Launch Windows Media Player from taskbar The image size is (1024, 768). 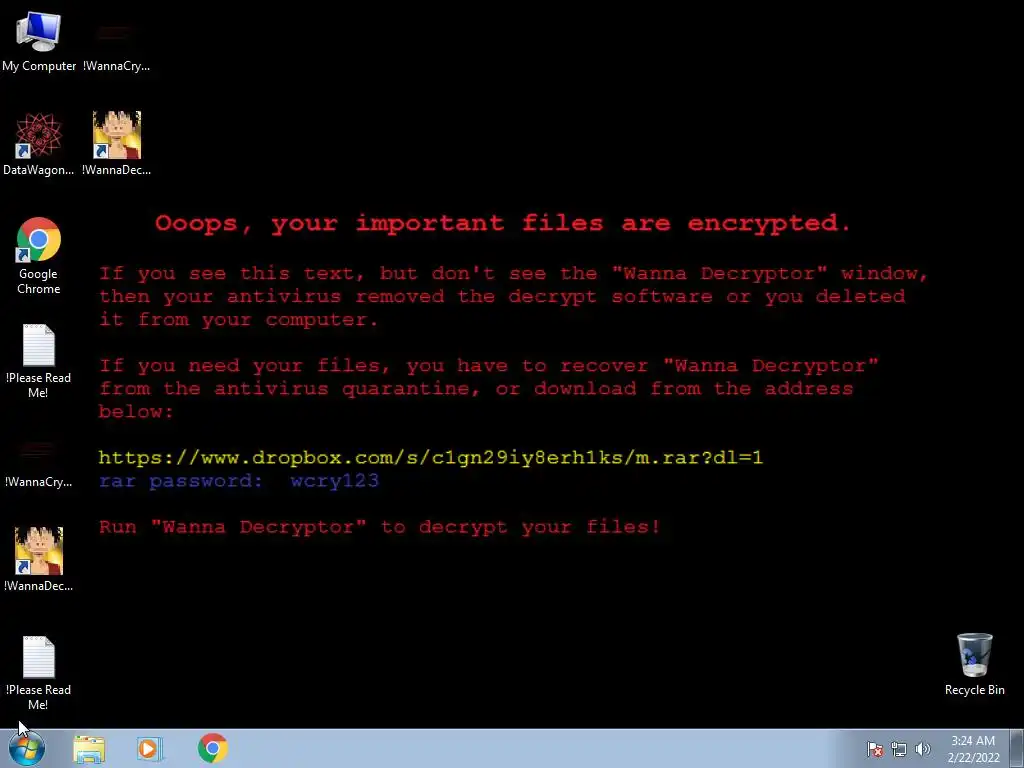point(150,748)
